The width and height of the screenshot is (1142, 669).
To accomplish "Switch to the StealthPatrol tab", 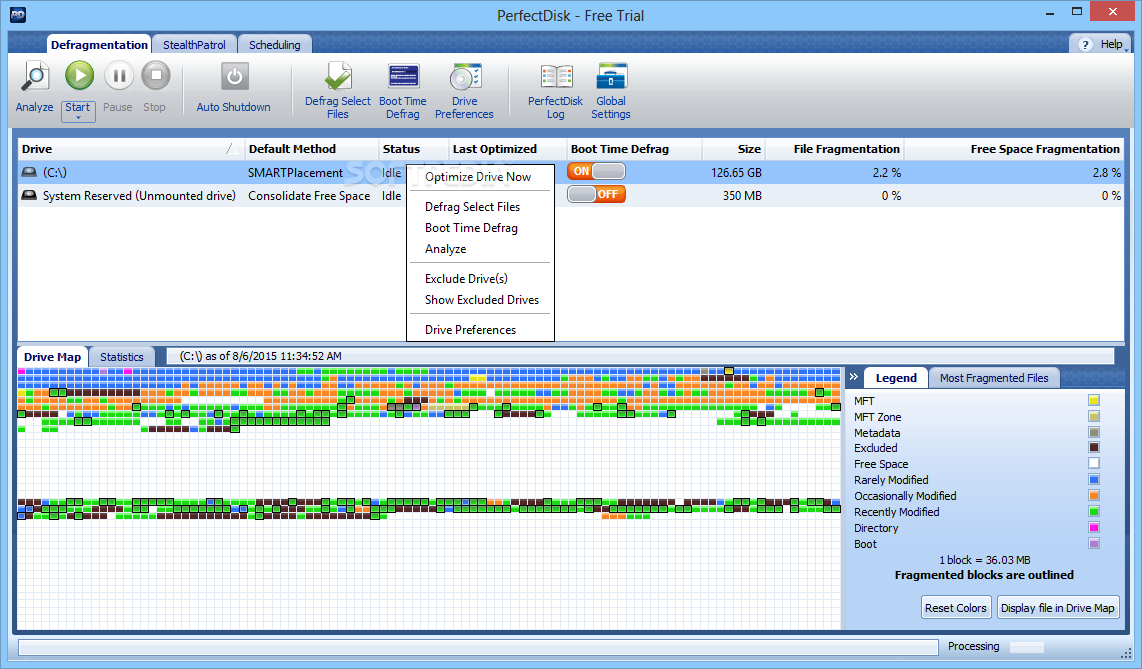I will click(x=194, y=44).
